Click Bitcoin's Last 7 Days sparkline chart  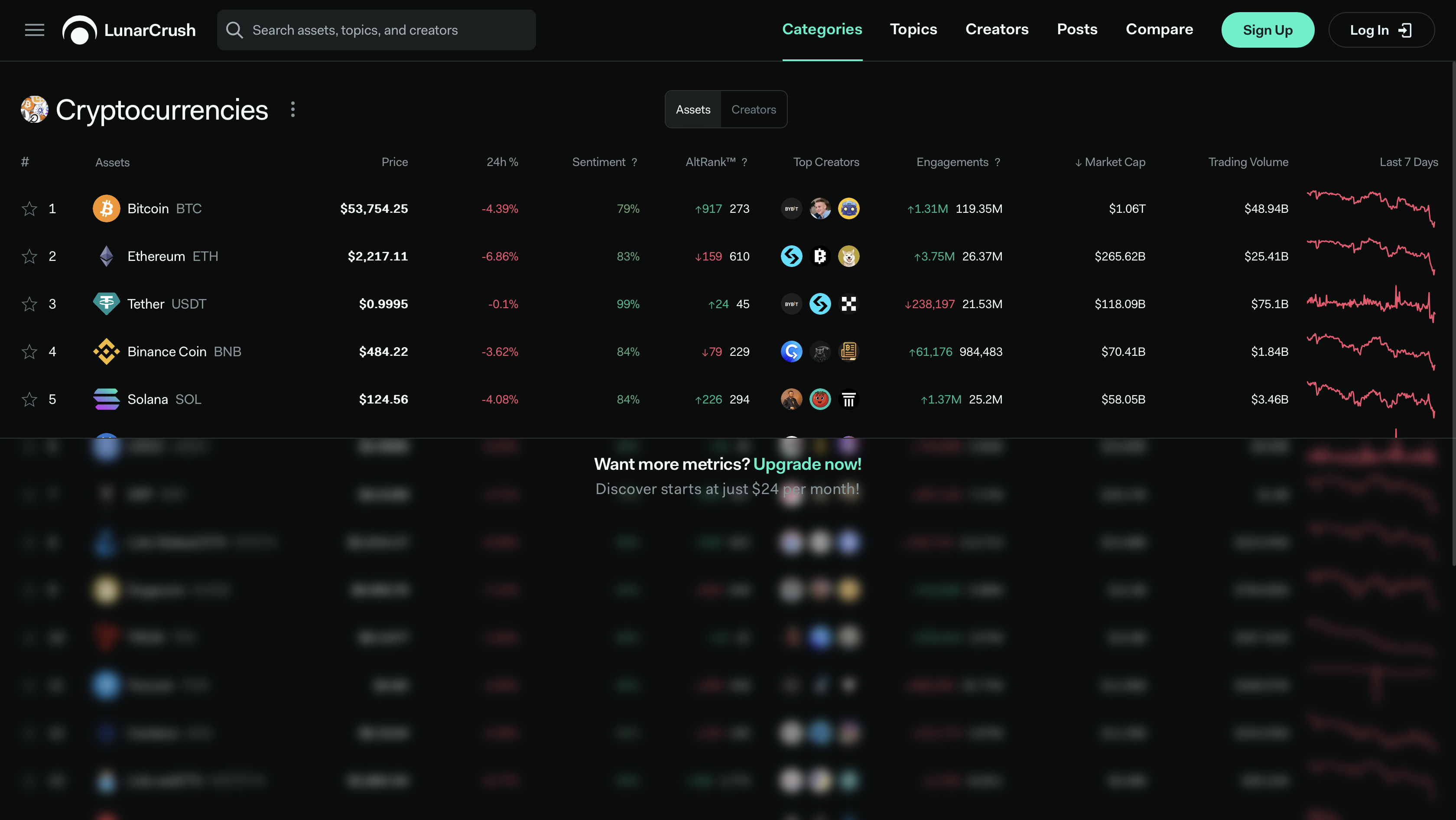pyautogui.click(x=1371, y=208)
